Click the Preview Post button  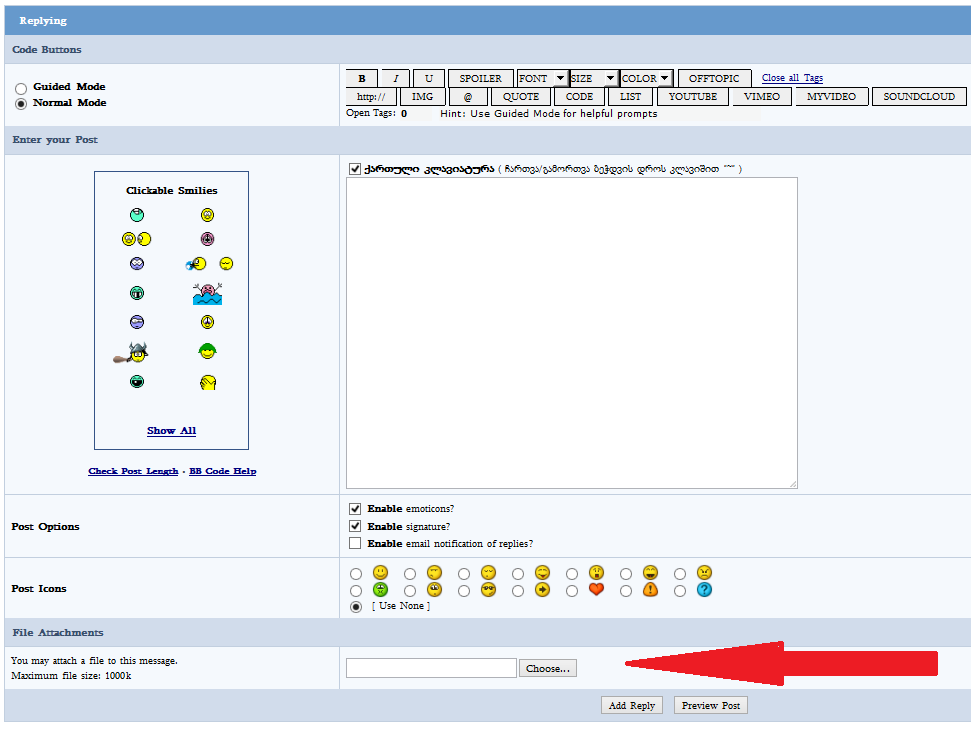[710, 706]
